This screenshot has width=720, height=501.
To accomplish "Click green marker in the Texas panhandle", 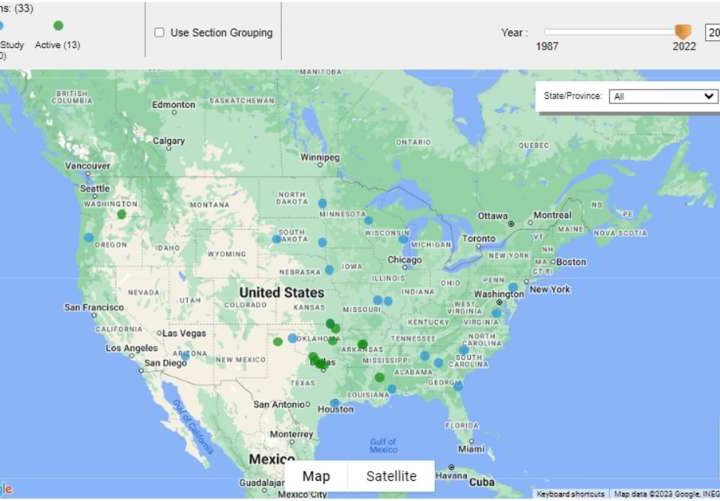I will click(x=278, y=341).
